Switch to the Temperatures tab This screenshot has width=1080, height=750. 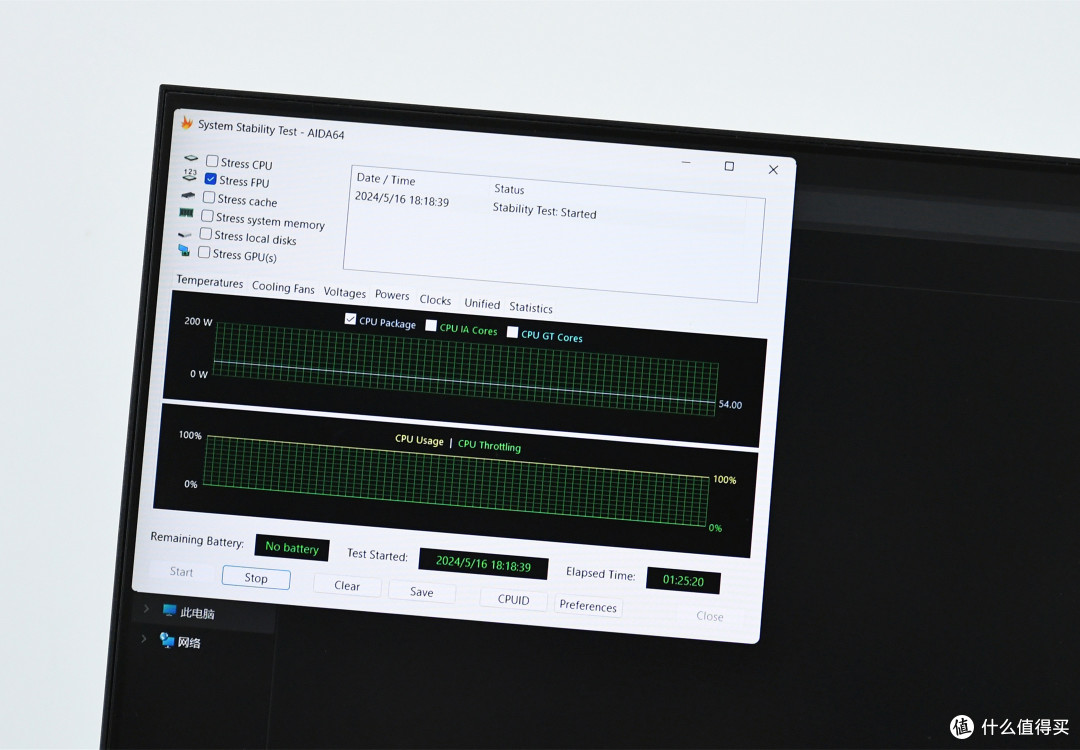tap(209, 282)
